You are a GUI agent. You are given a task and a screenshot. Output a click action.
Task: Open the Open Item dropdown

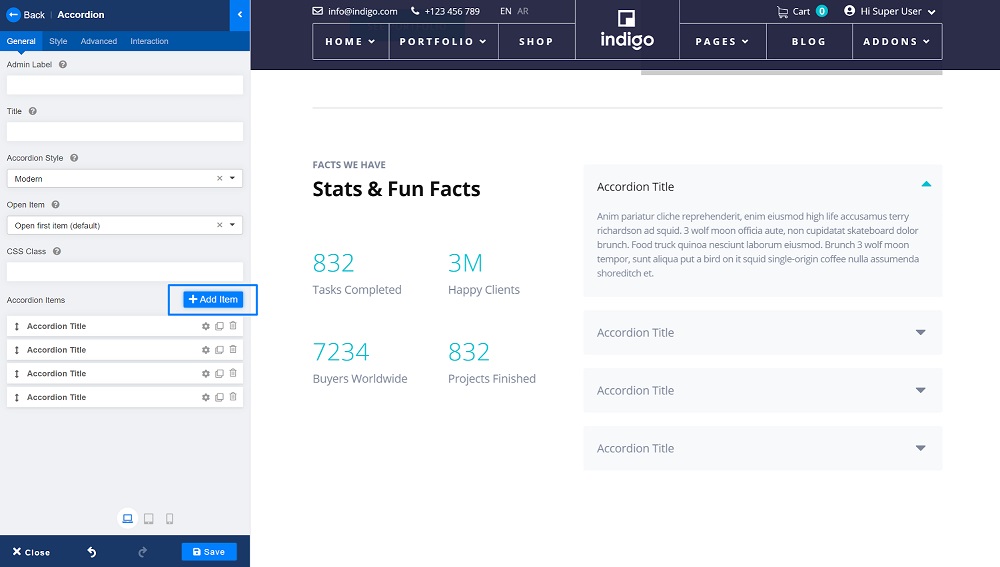[x=232, y=225]
